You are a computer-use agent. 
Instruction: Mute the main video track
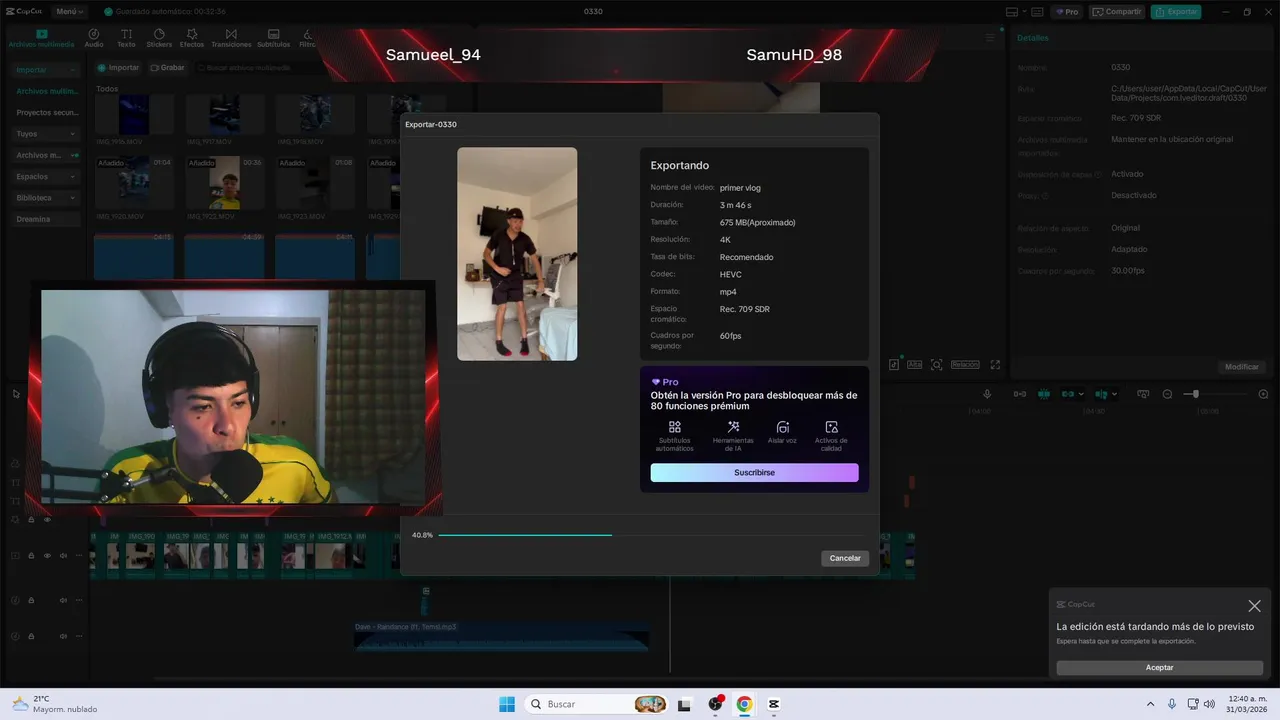[62, 556]
